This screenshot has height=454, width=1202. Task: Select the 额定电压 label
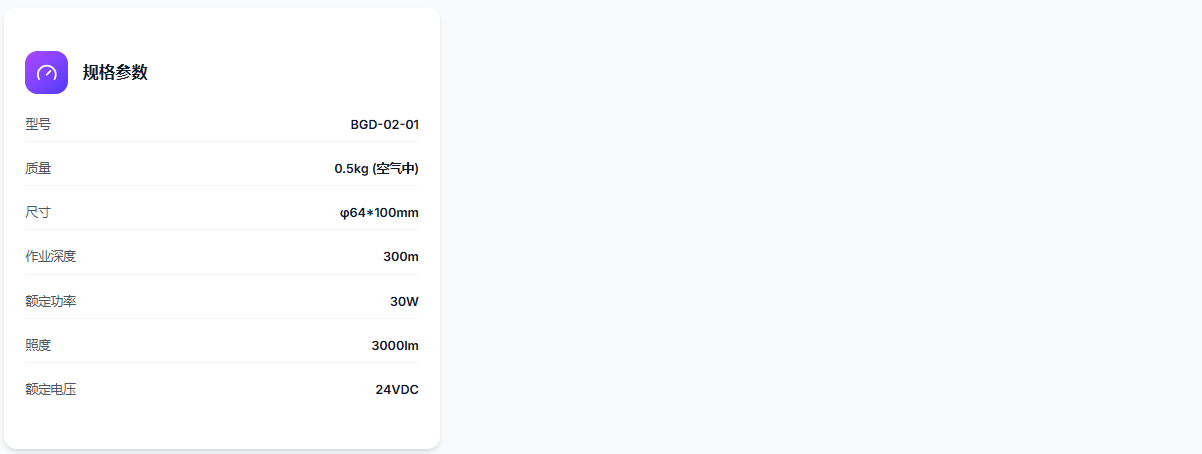50,389
